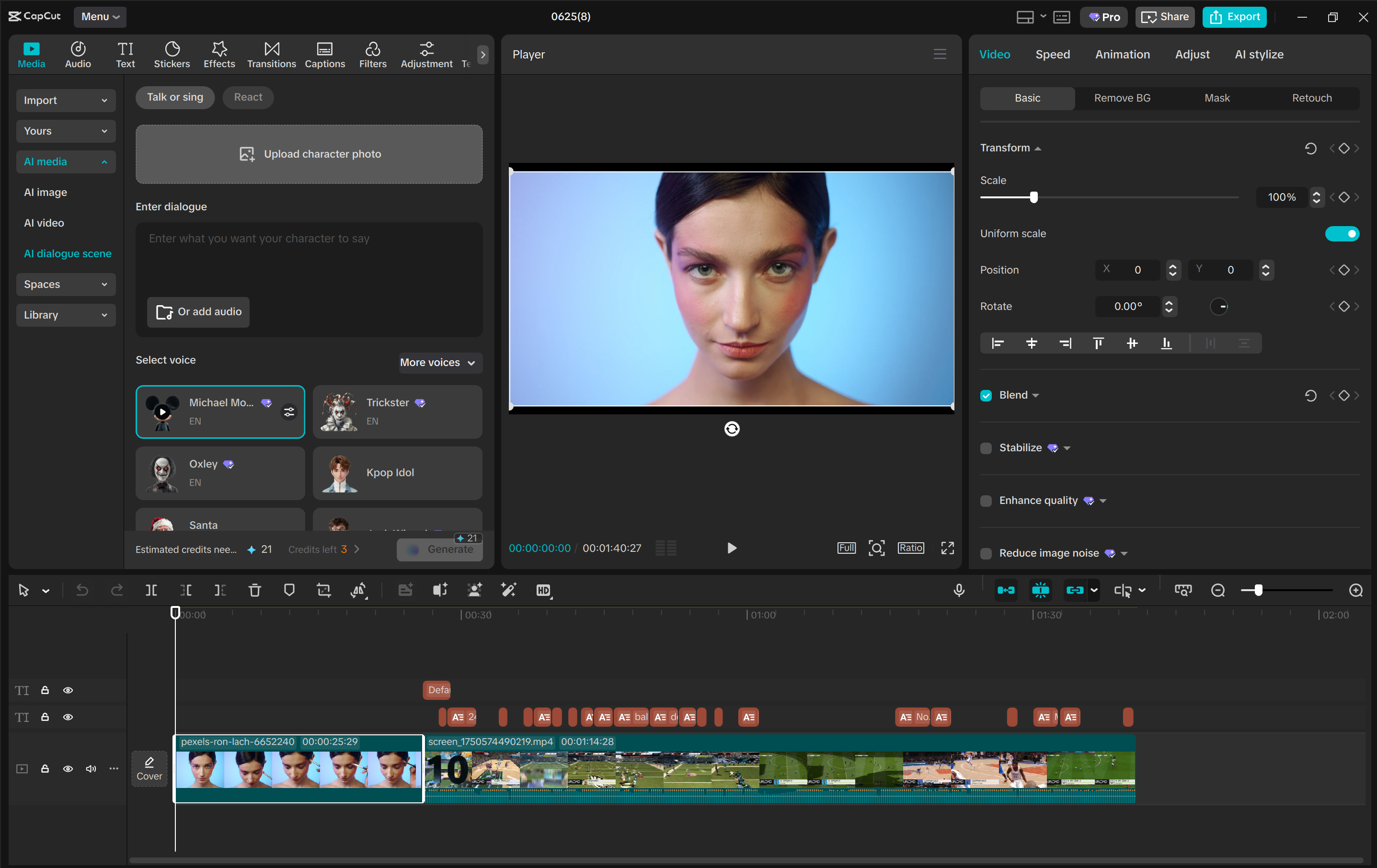Click Upload character photo
This screenshot has width=1377, height=868.
tap(309, 154)
